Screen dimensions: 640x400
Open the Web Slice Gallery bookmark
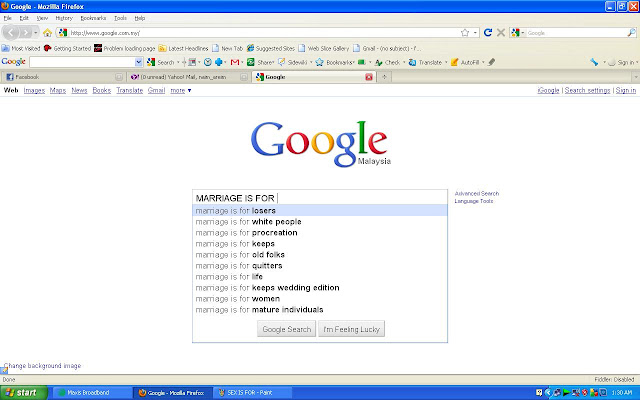324,48
